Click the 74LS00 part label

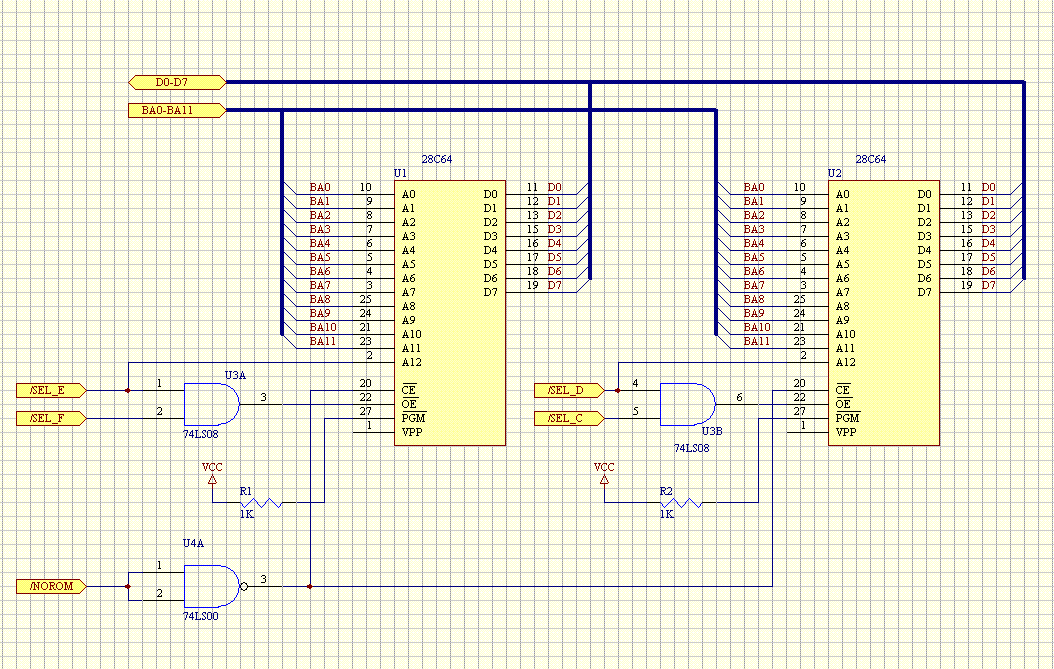pyautogui.click(x=201, y=616)
